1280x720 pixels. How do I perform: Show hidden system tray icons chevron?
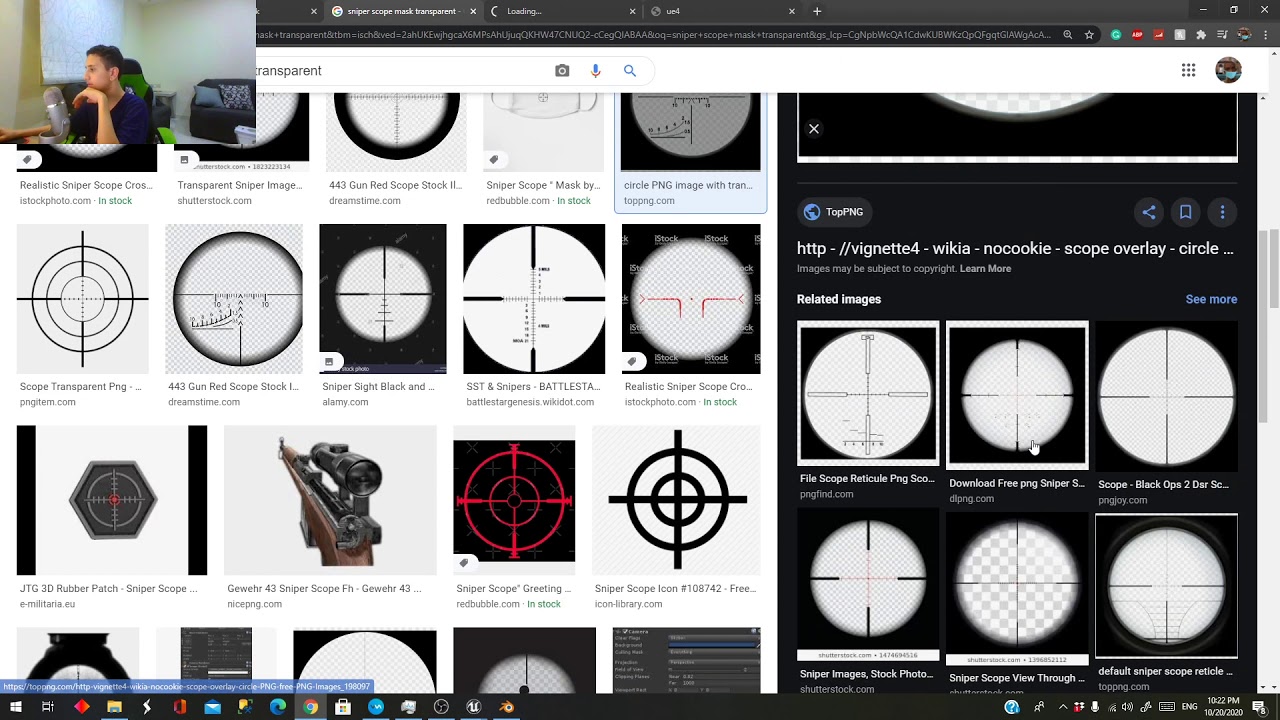1062,707
